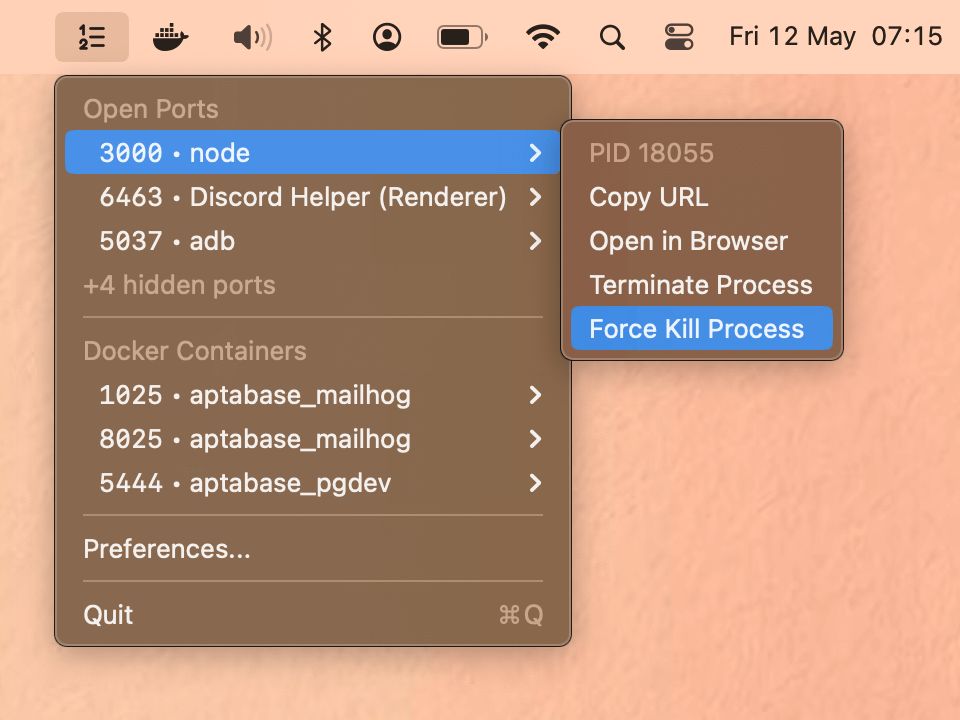Click the Docker whale menu bar icon
The width and height of the screenshot is (960, 720).
click(170, 36)
